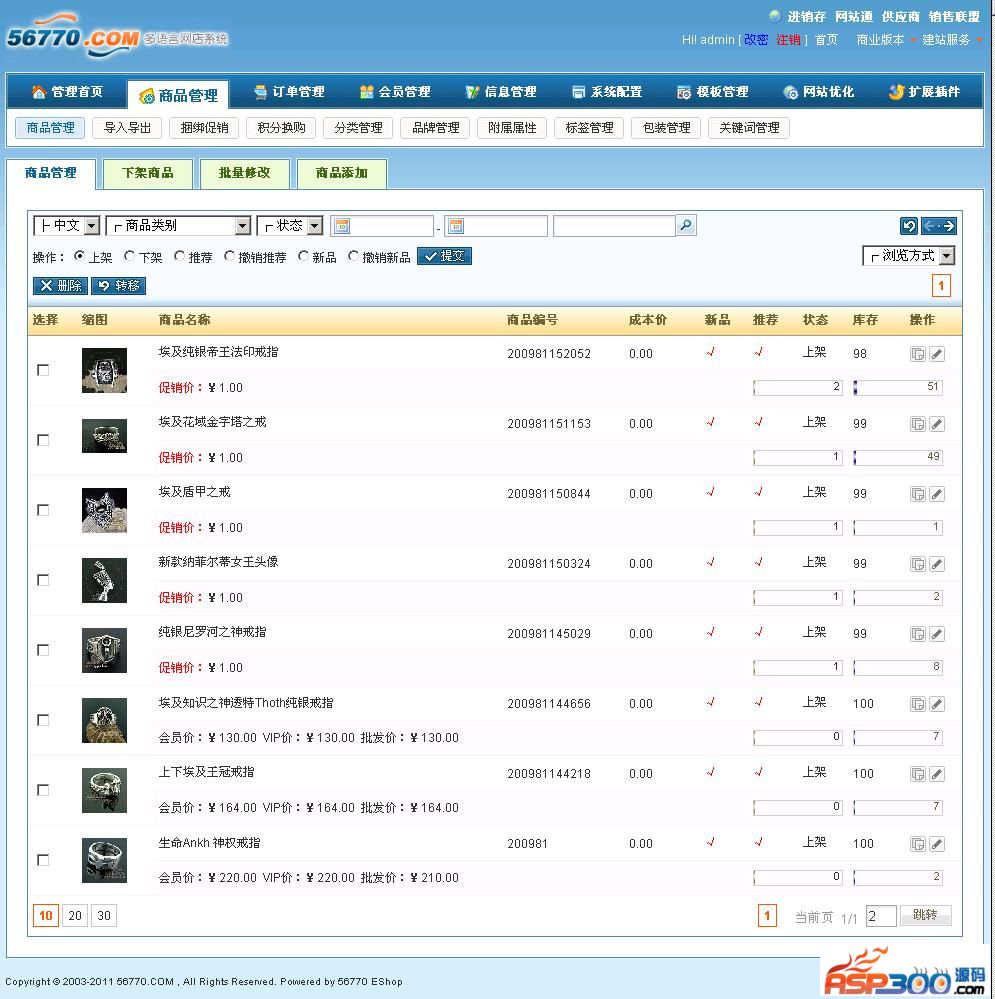995x999 pixels.
Task: Click the 删除 delete button
Action: point(61,286)
